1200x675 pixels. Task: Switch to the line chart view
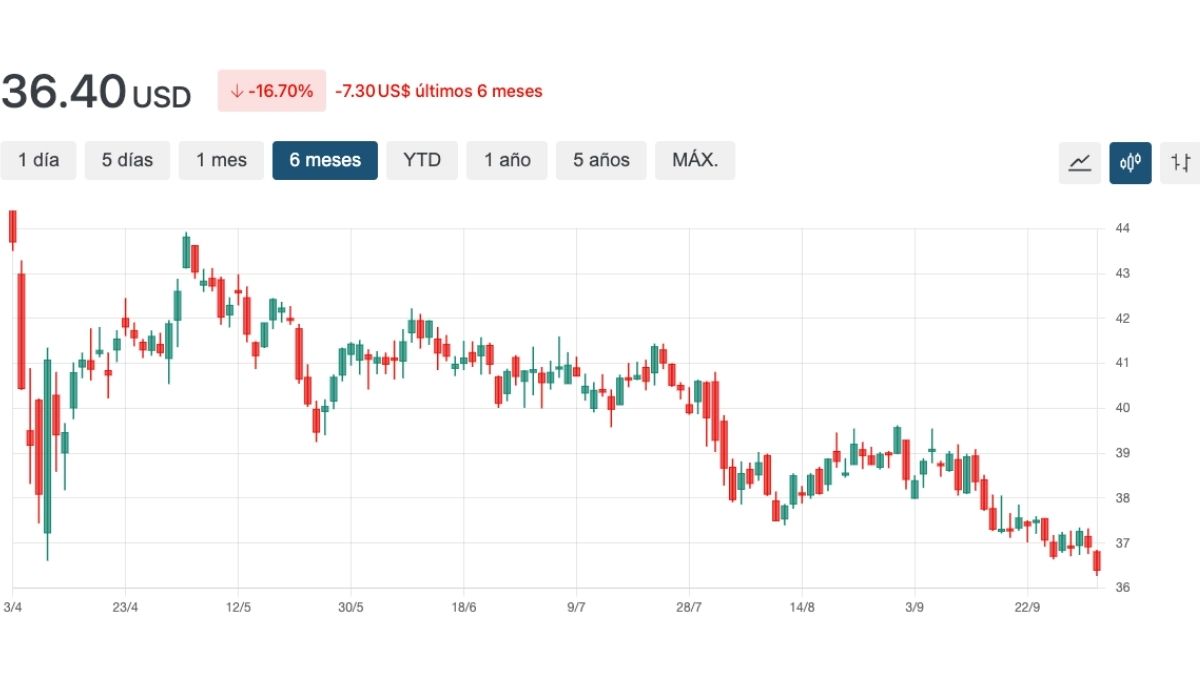(x=1080, y=162)
